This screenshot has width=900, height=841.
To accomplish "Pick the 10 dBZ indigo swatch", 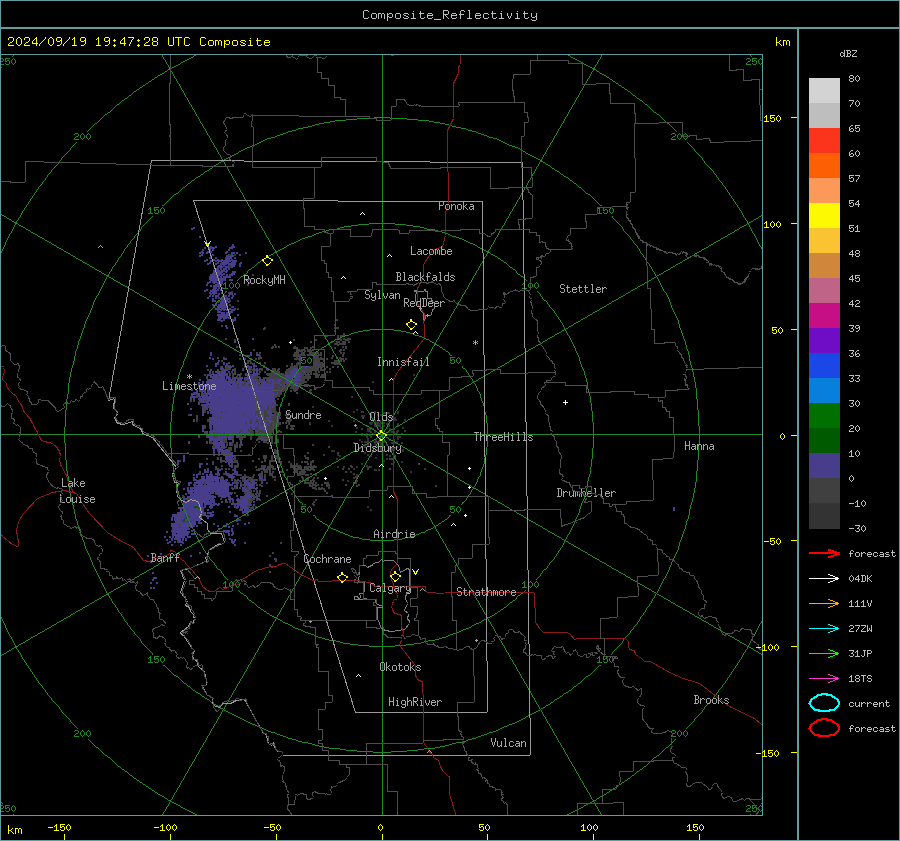I will [x=824, y=465].
